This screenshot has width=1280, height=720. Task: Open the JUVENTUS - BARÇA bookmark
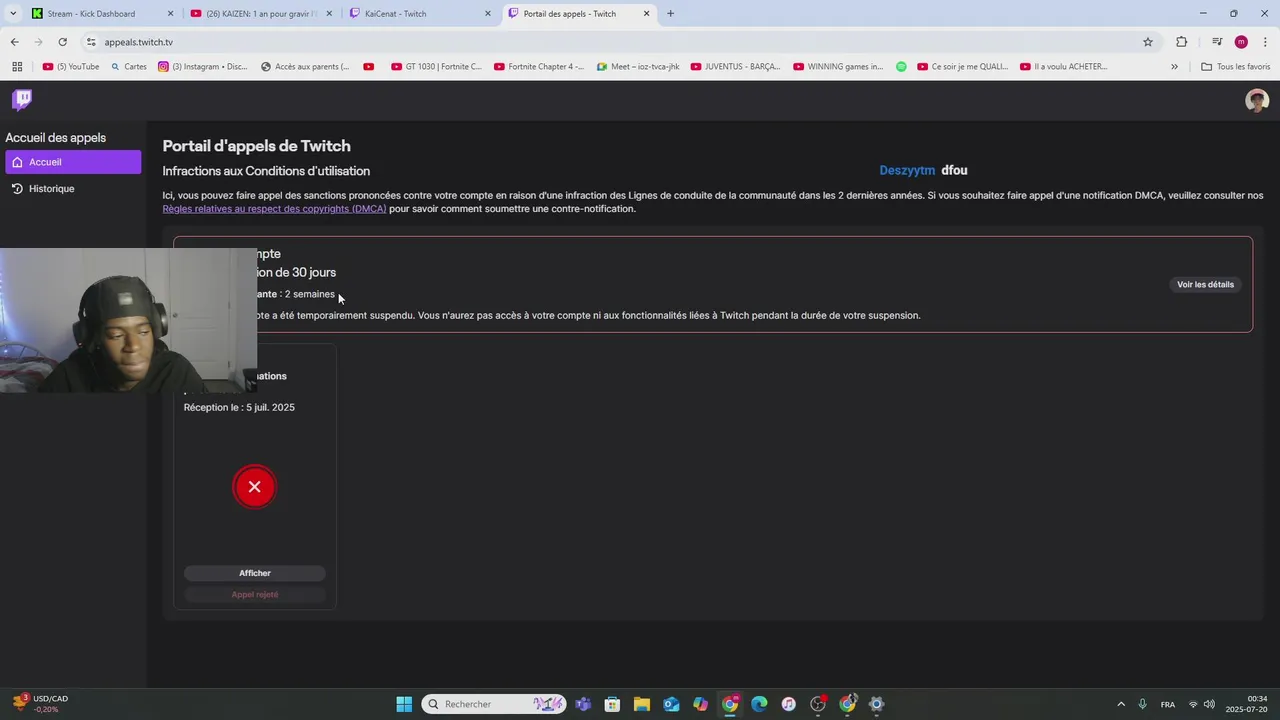735,67
